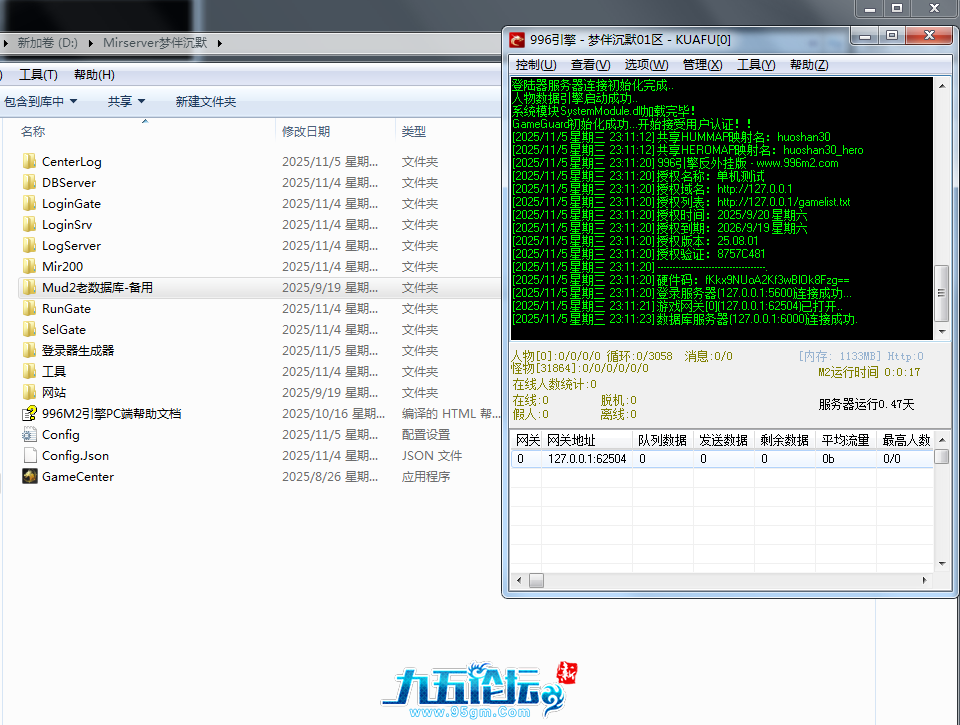Click the 新建文件夹 button

coord(205,101)
